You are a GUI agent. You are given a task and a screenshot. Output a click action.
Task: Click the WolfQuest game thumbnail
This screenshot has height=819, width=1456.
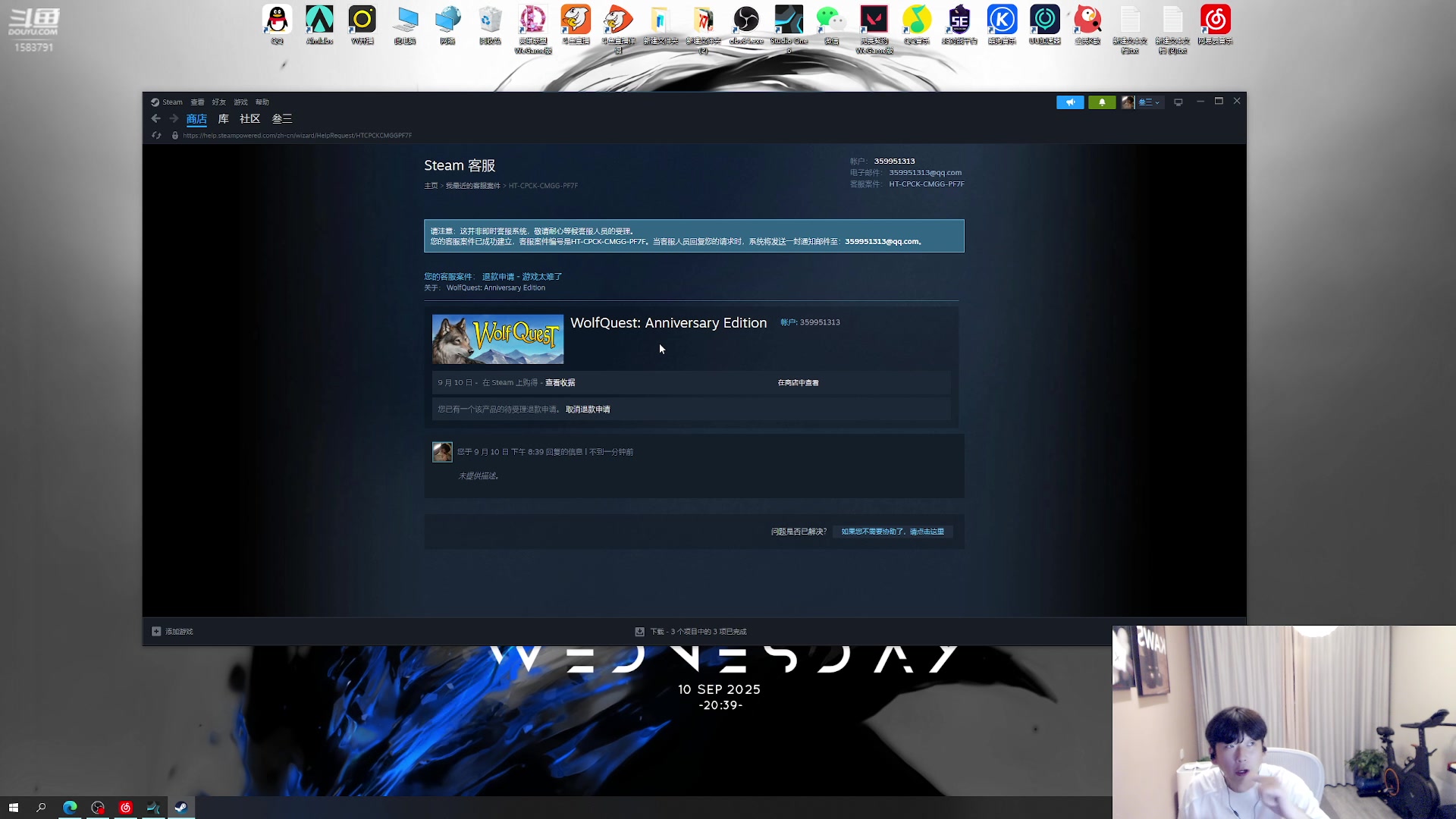497,339
